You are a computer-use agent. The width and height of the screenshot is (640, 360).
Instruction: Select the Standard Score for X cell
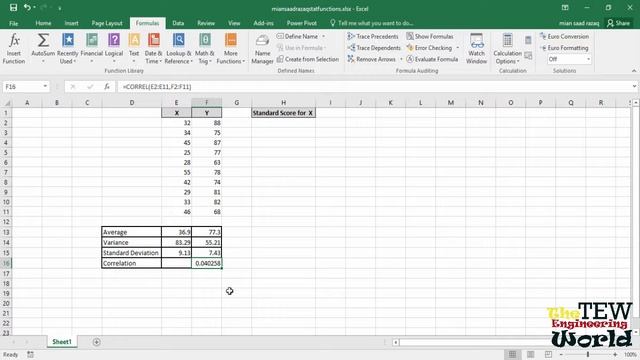point(283,113)
